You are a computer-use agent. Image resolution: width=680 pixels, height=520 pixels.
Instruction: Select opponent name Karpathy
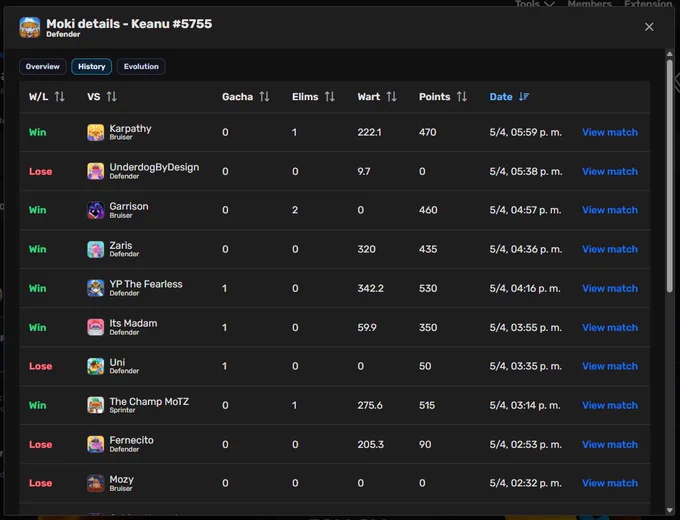pyautogui.click(x=130, y=129)
